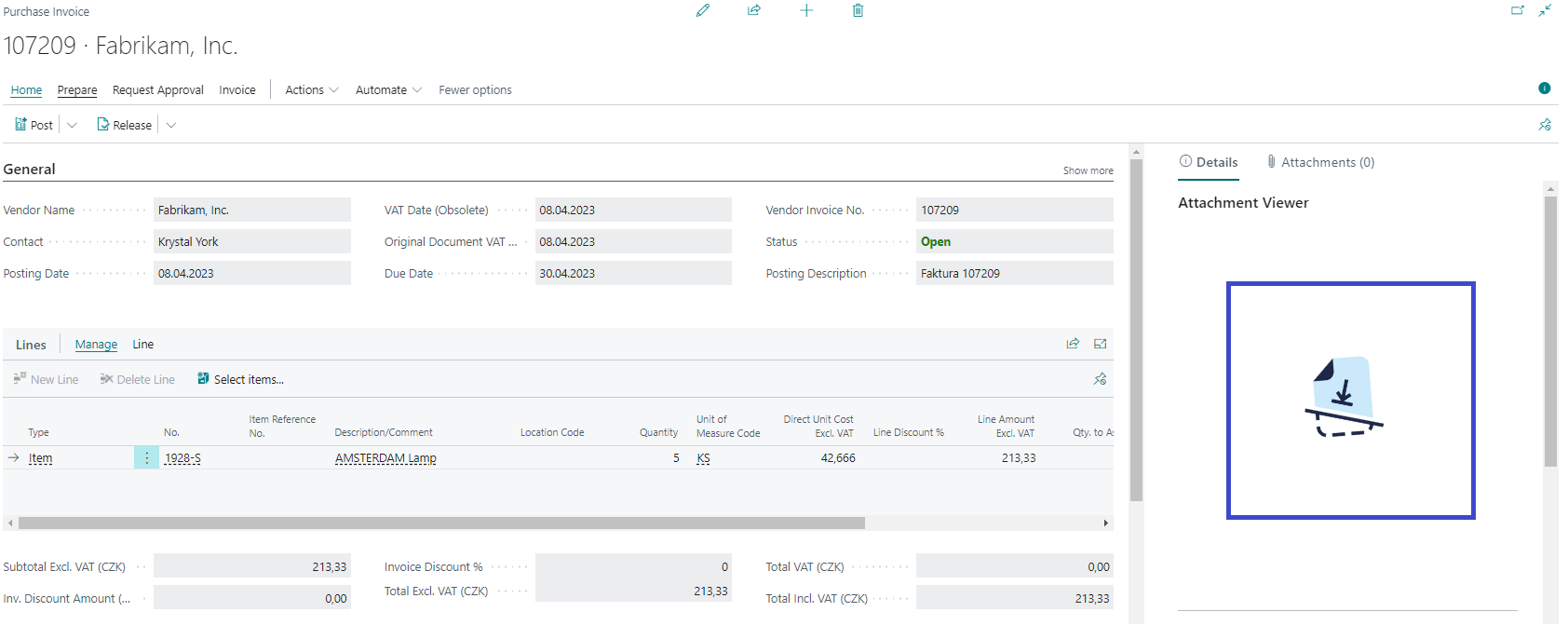
Task: Click the plus icon to create new
Action: [806, 10]
